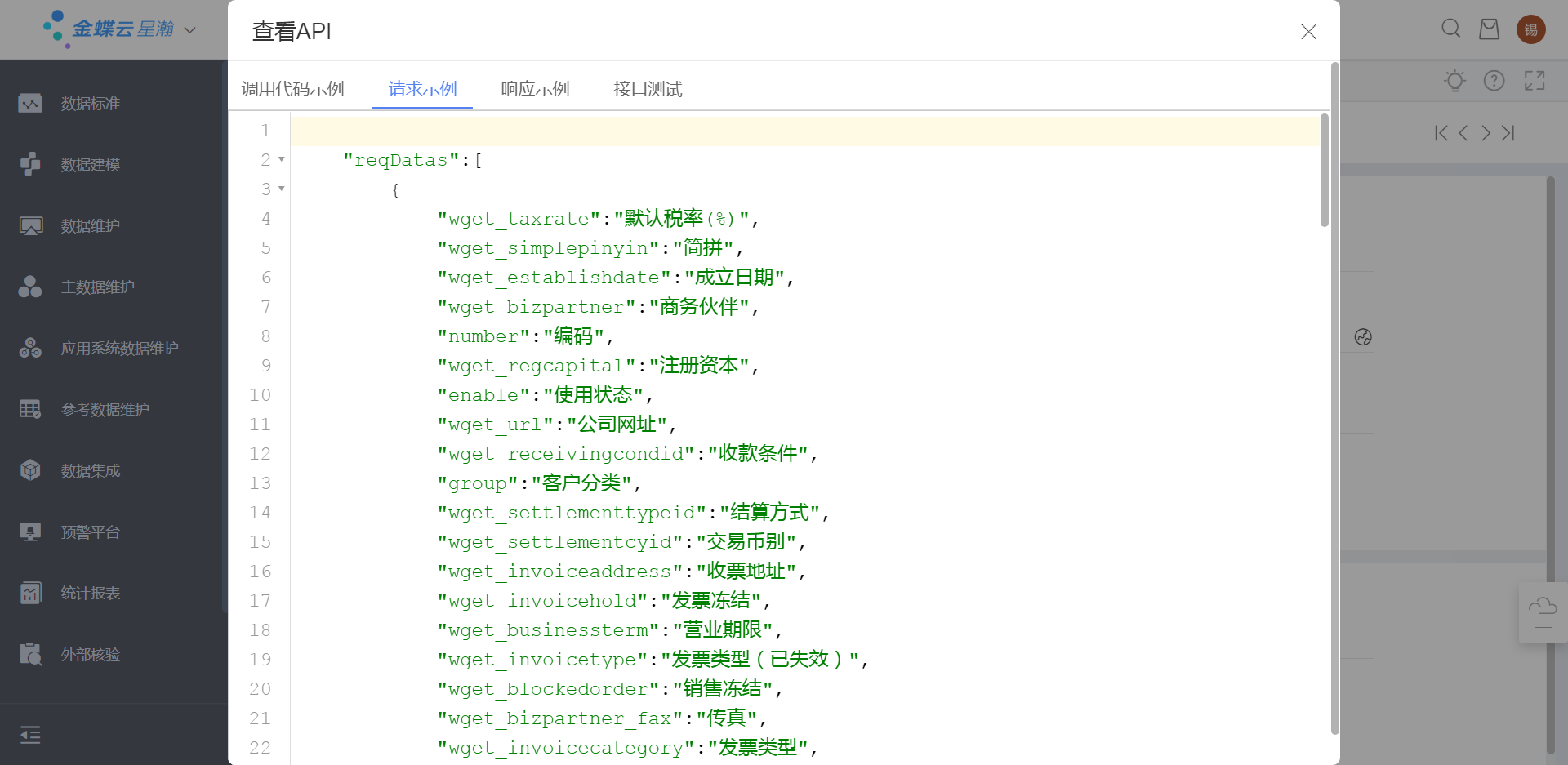
Task: Select 数据集成 menu item
Action: click(91, 471)
